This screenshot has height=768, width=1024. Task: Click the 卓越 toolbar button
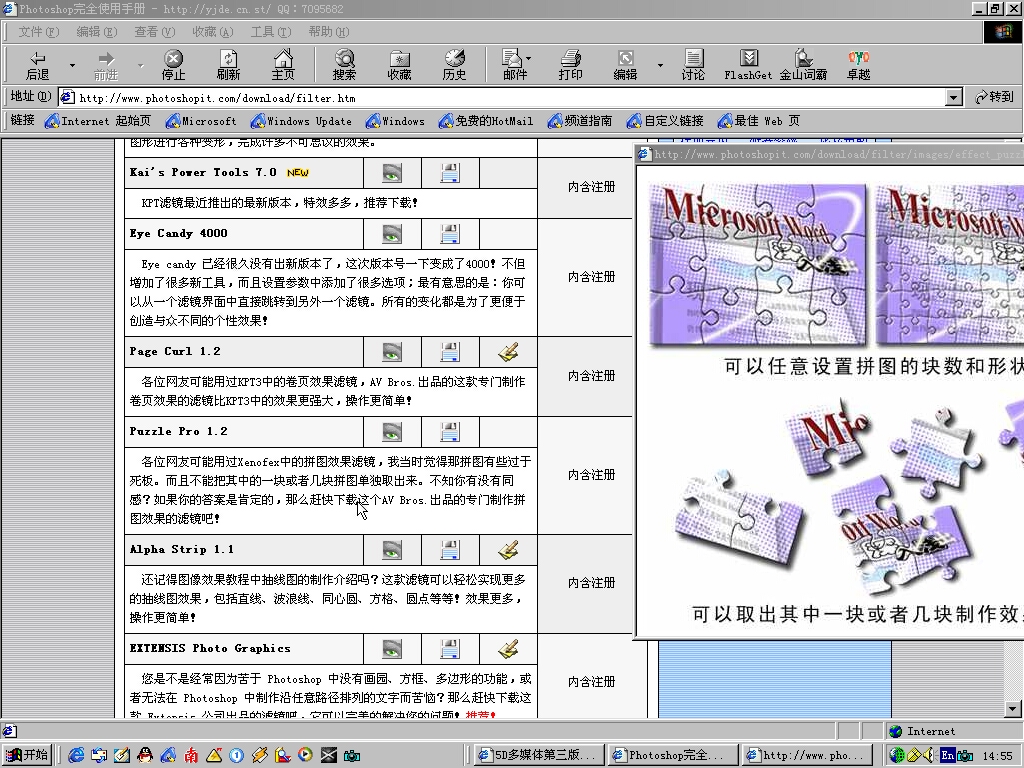click(858, 65)
